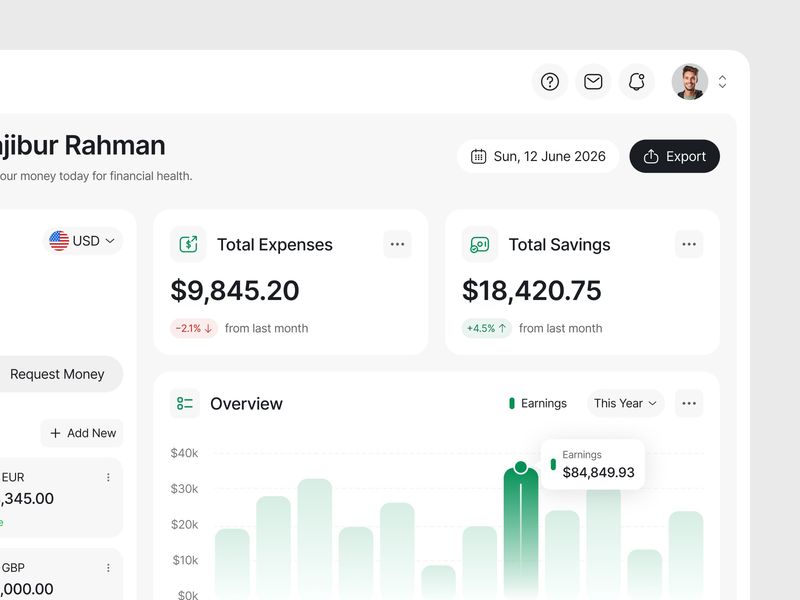The width and height of the screenshot is (800, 600).
Task: Click the user profile avatar photo
Action: click(689, 82)
